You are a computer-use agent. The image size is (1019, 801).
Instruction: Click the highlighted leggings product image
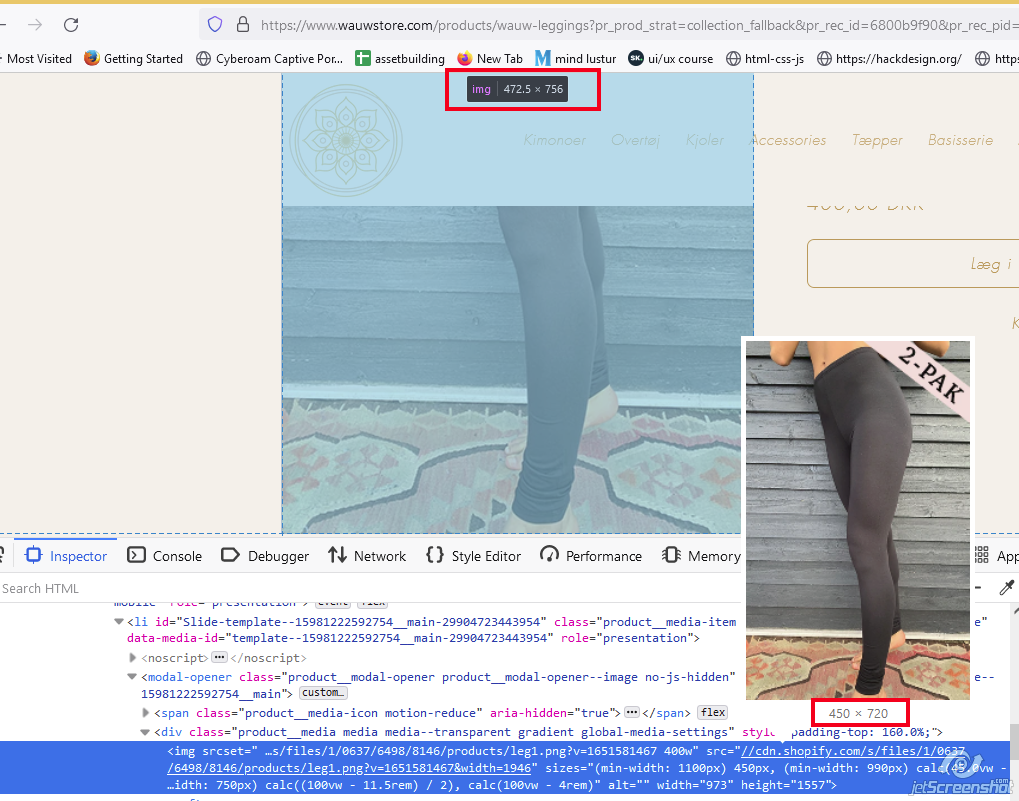click(517, 370)
